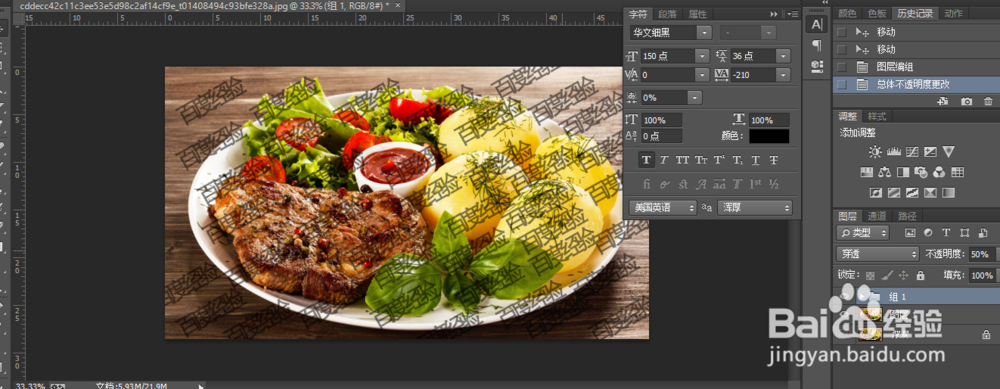
Task: Click the underline text style icon
Action: [x=755, y=160]
